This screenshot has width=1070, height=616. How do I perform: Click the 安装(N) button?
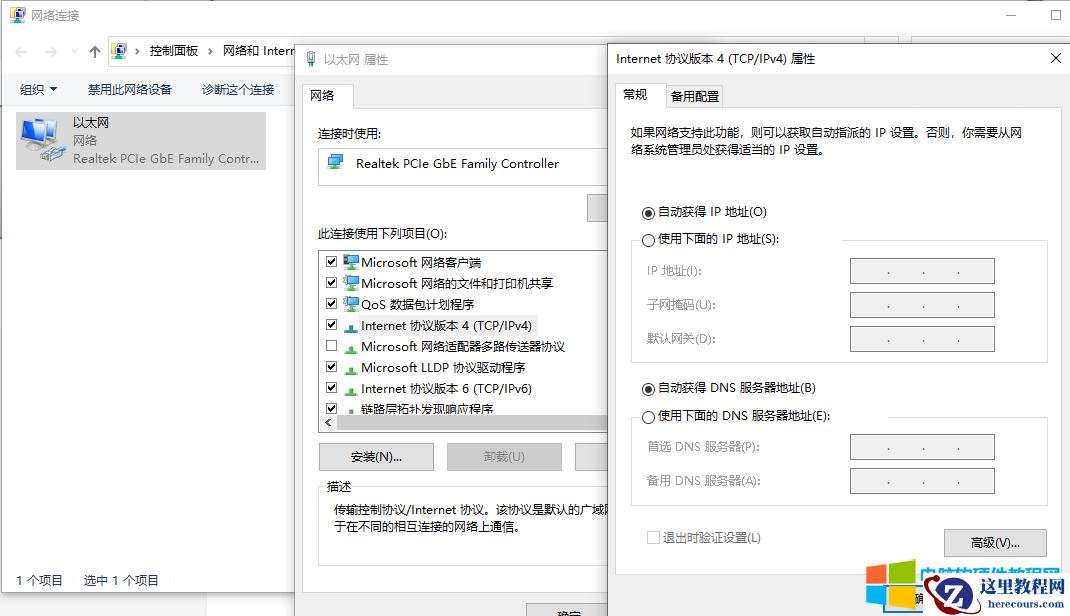(x=375, y=456)
